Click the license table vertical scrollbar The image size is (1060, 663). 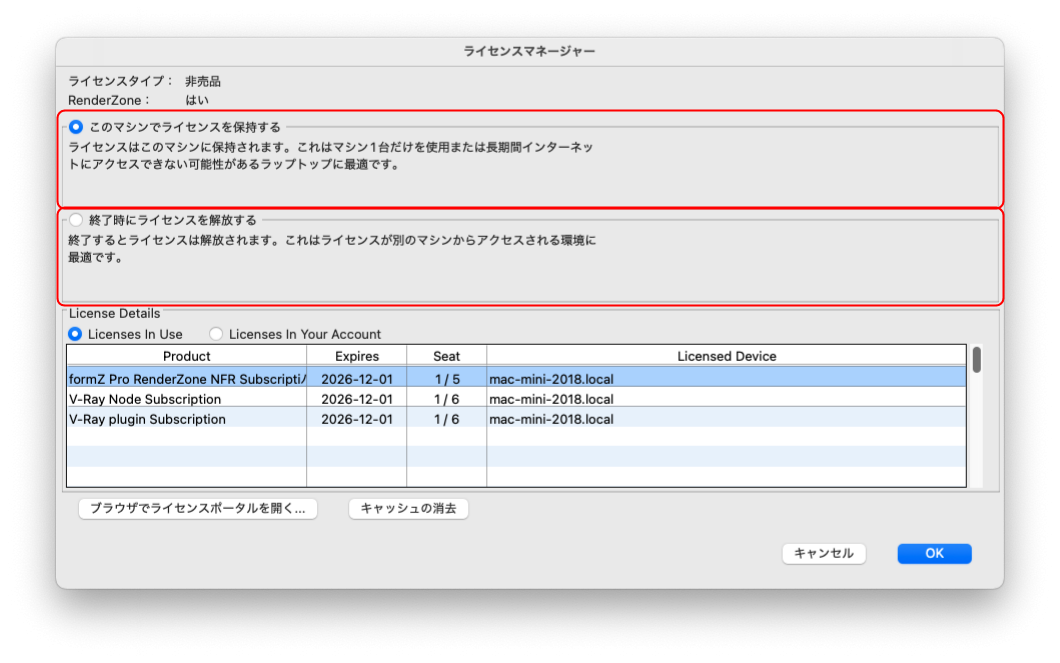pyautogui.click(x=976, y=361)
